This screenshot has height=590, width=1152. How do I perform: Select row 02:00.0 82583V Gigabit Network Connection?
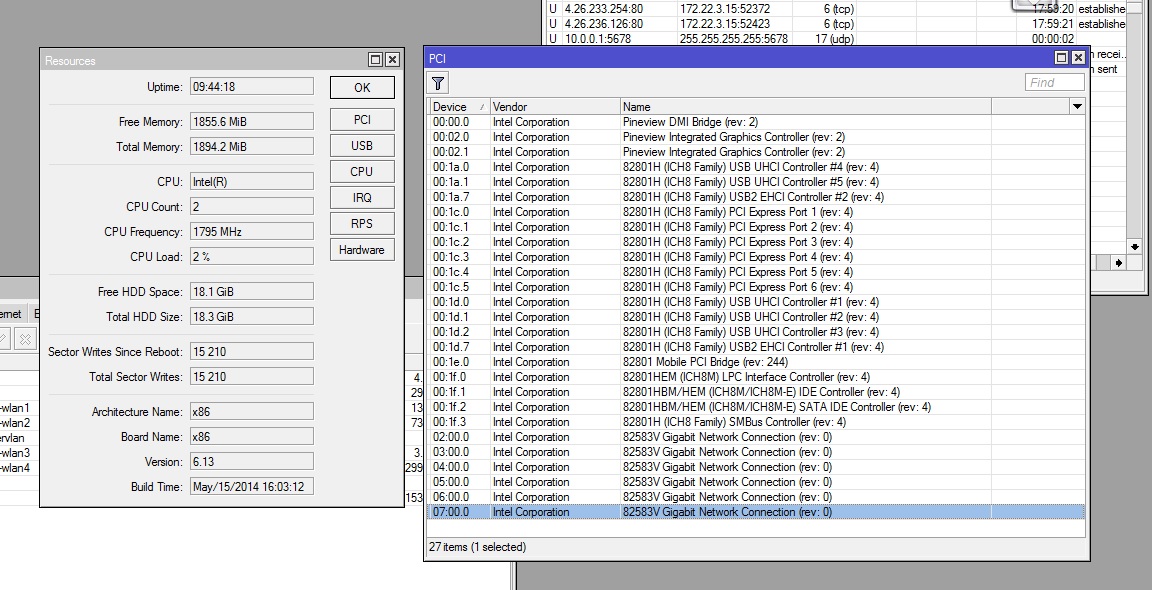coord(757,436)
